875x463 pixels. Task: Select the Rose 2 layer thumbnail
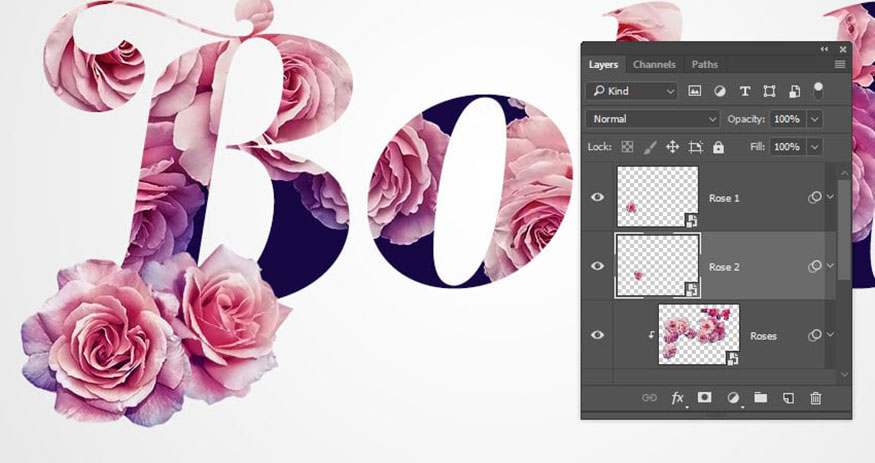(x=657, y=265)
